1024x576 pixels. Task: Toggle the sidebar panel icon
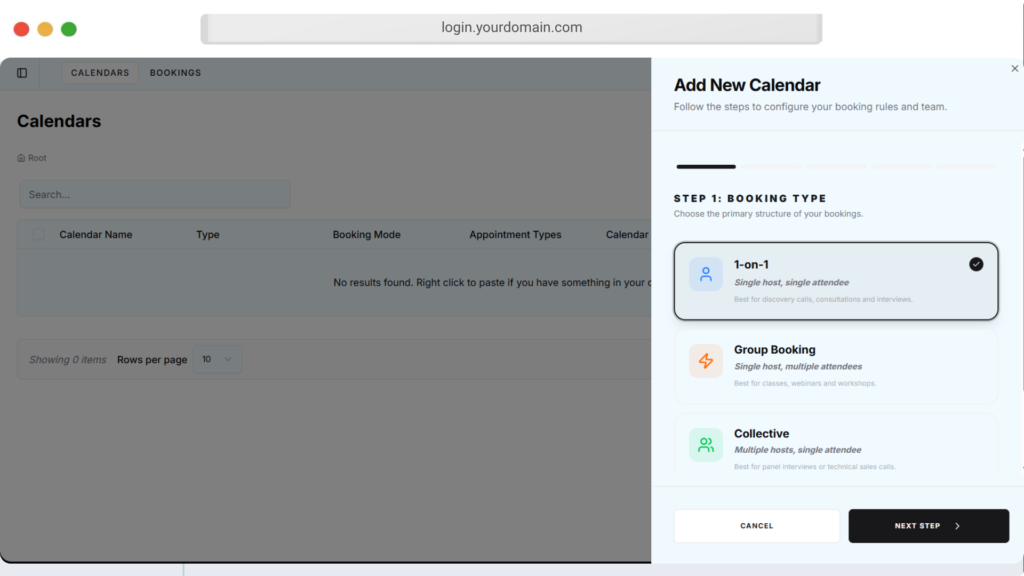[x=22, y=73]
